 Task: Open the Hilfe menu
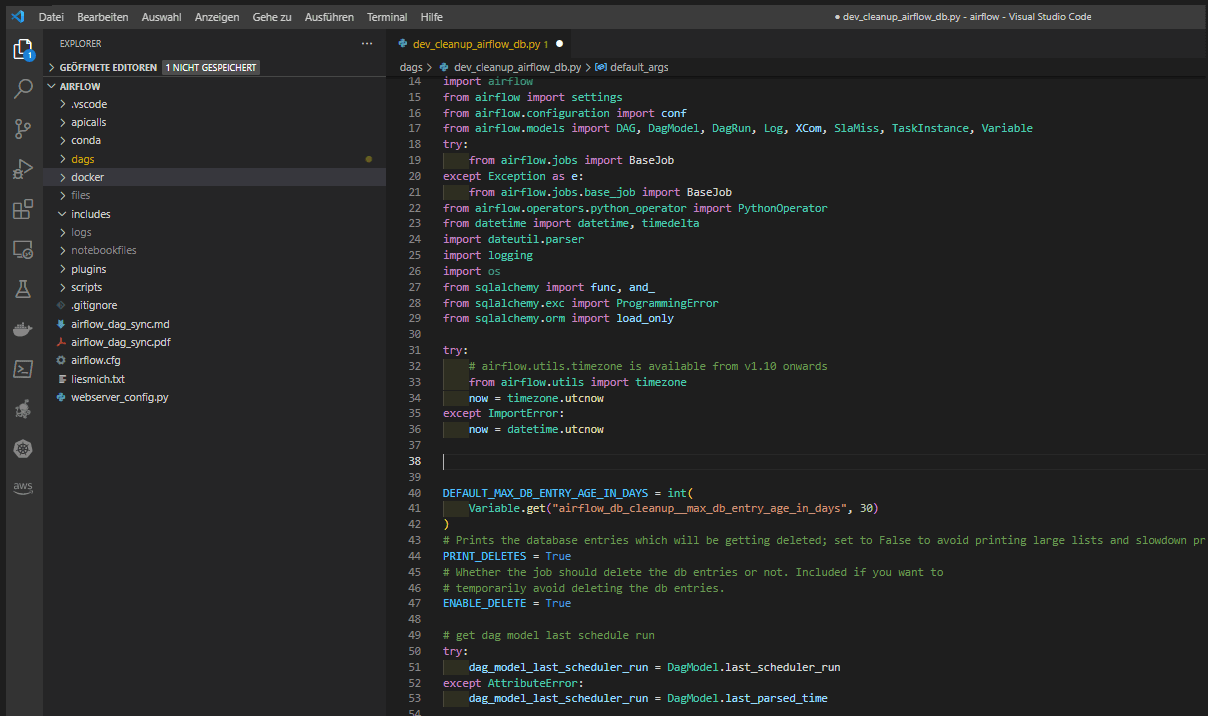click(432, 17)
